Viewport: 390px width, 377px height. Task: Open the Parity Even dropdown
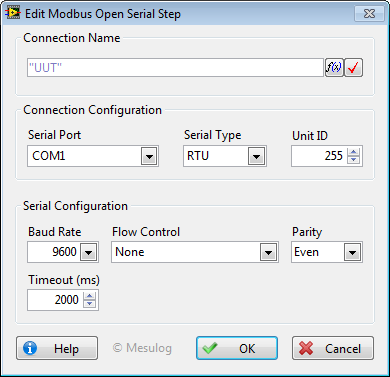(x=353, y=252)
